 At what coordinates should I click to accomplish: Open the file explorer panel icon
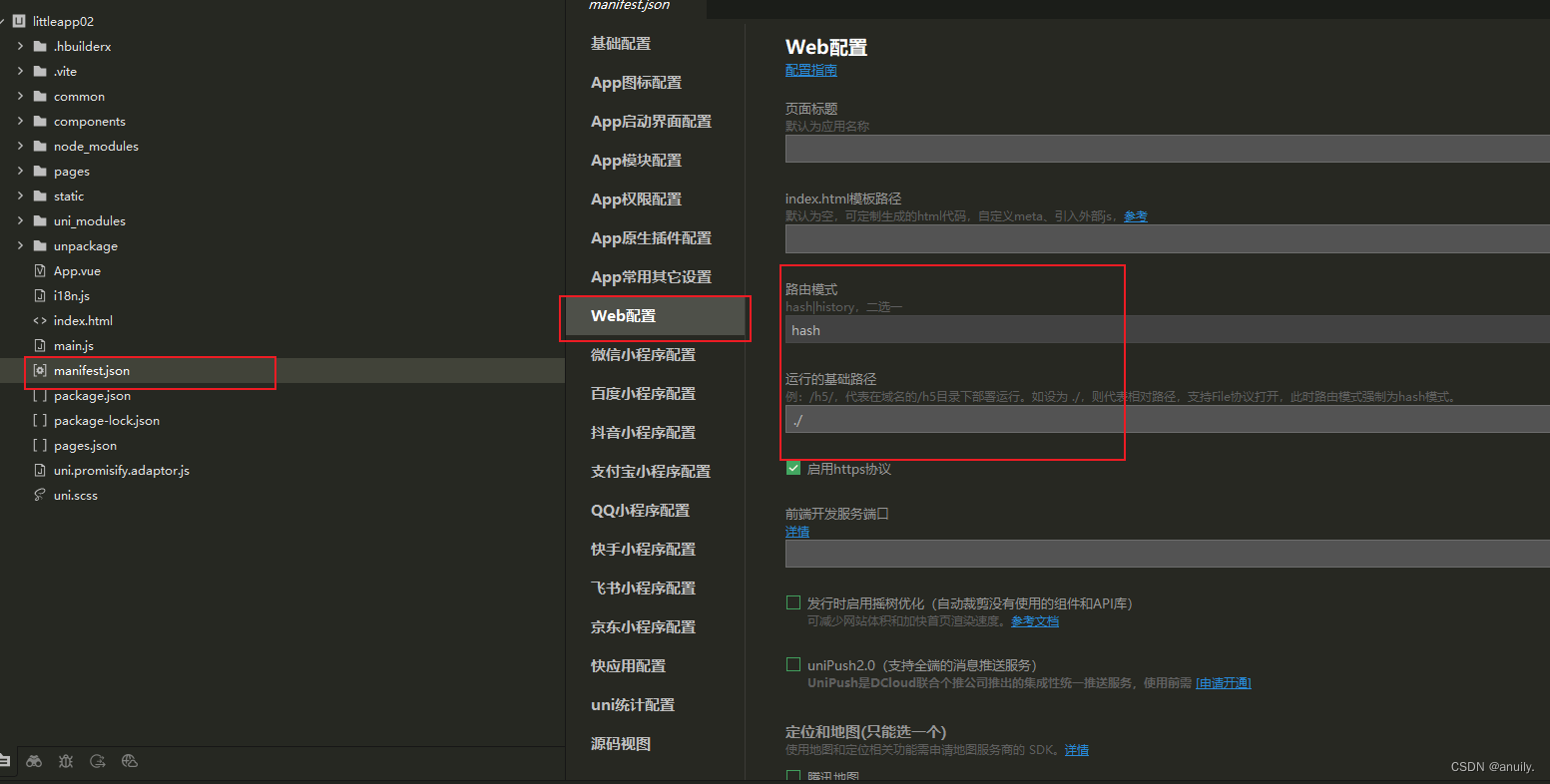(x=7, y=761)
